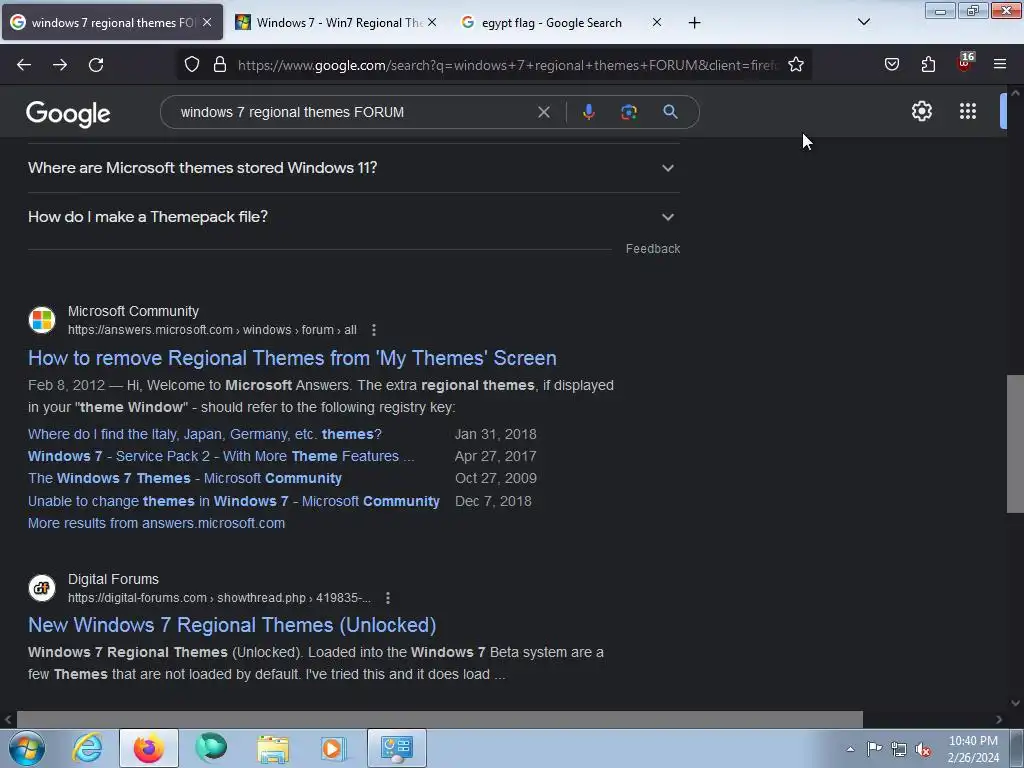Screen dimensions: 1024x768
Task: Open 'More results from answers.microsoft.com'
Action: click(x=156, y=523)
